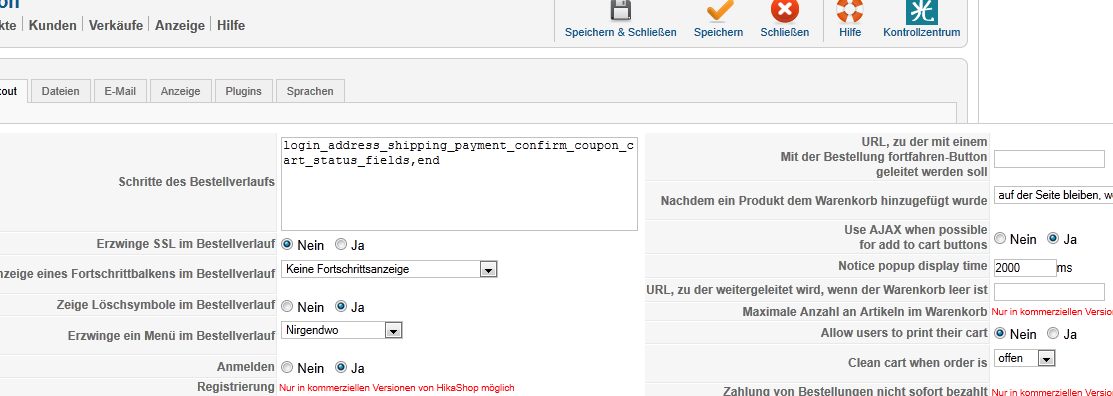Open the Clean cart 'offen' dropdown
1113x396 pixels.
[1024, 358]
